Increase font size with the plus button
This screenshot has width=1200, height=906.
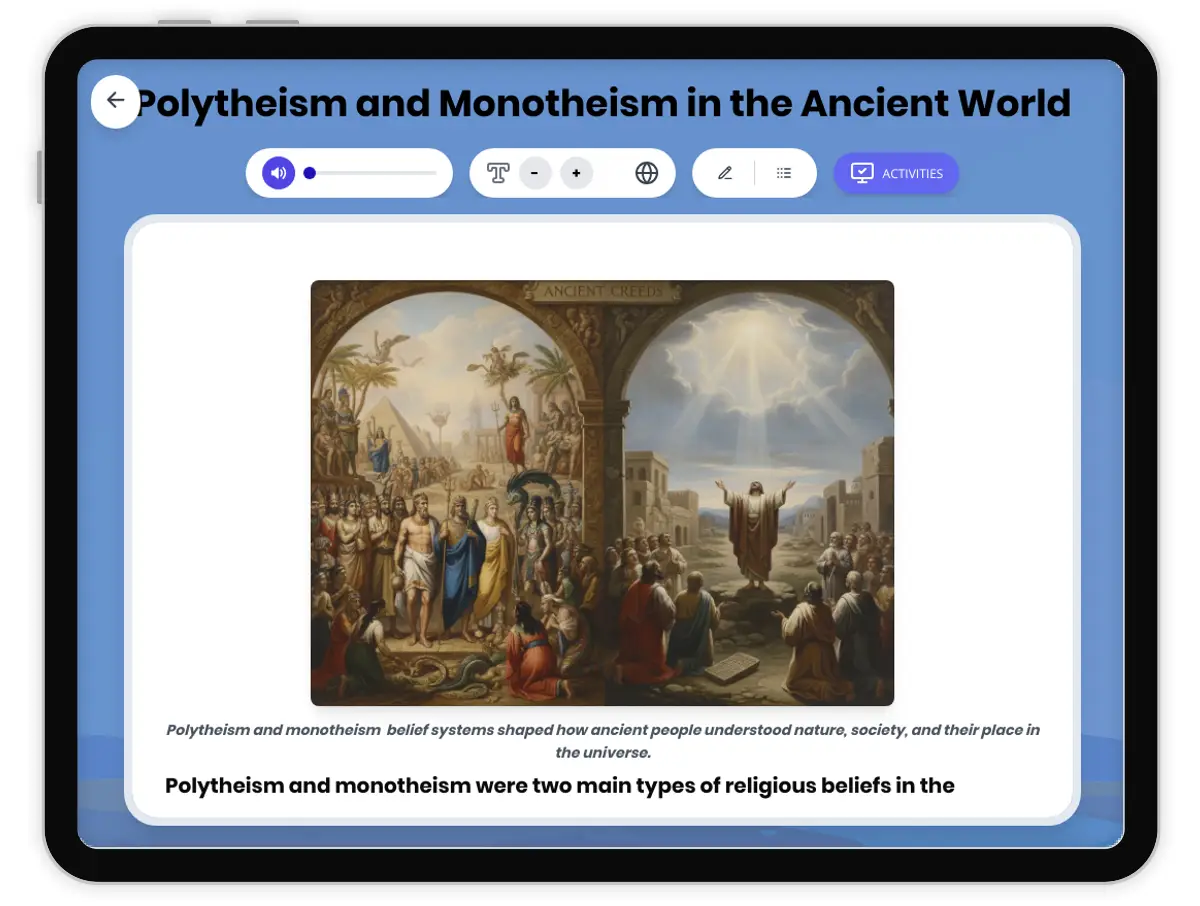coord(576,172)
